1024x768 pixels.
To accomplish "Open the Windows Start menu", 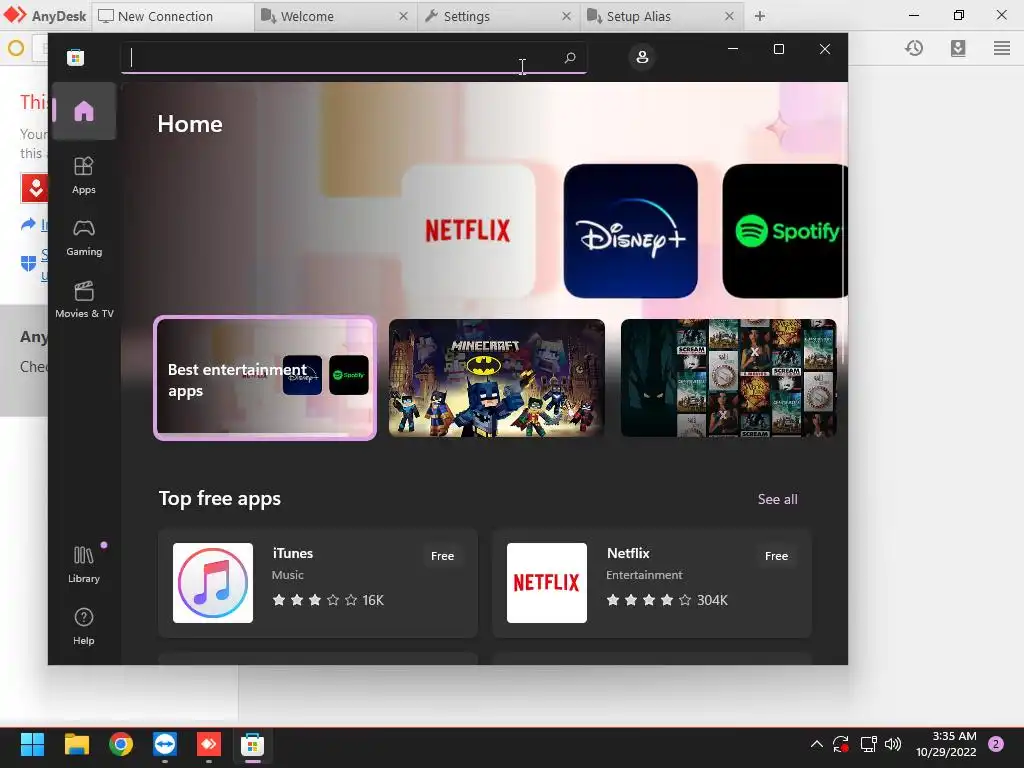I will pyautogui.click(x=32, y=744).
